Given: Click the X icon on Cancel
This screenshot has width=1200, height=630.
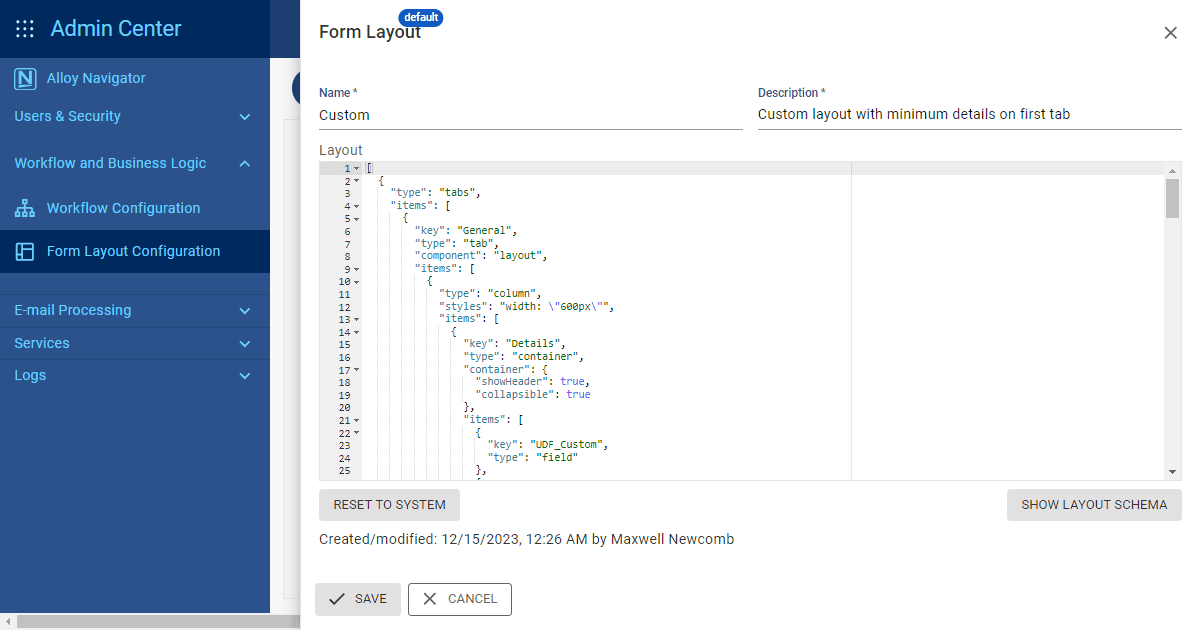Looking at the screenshot, I should [x=430, y=599].
